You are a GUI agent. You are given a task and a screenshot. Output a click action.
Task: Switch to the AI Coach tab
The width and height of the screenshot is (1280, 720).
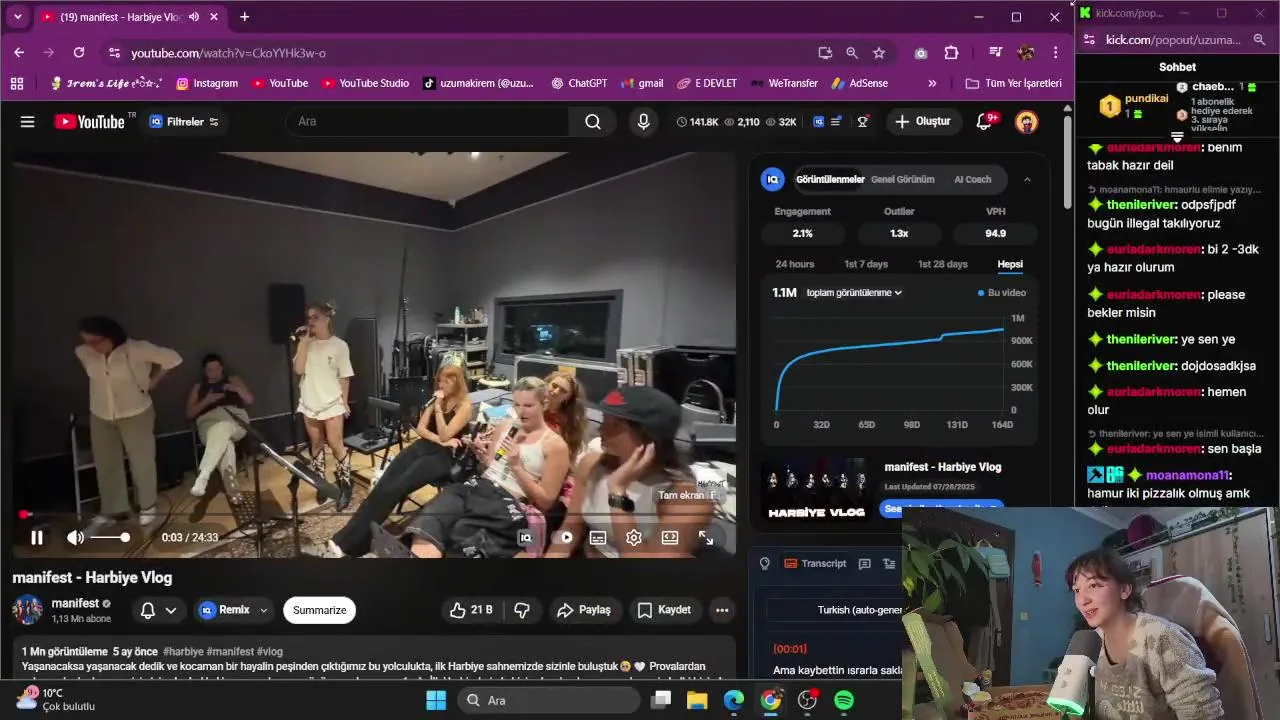[973, 180]
